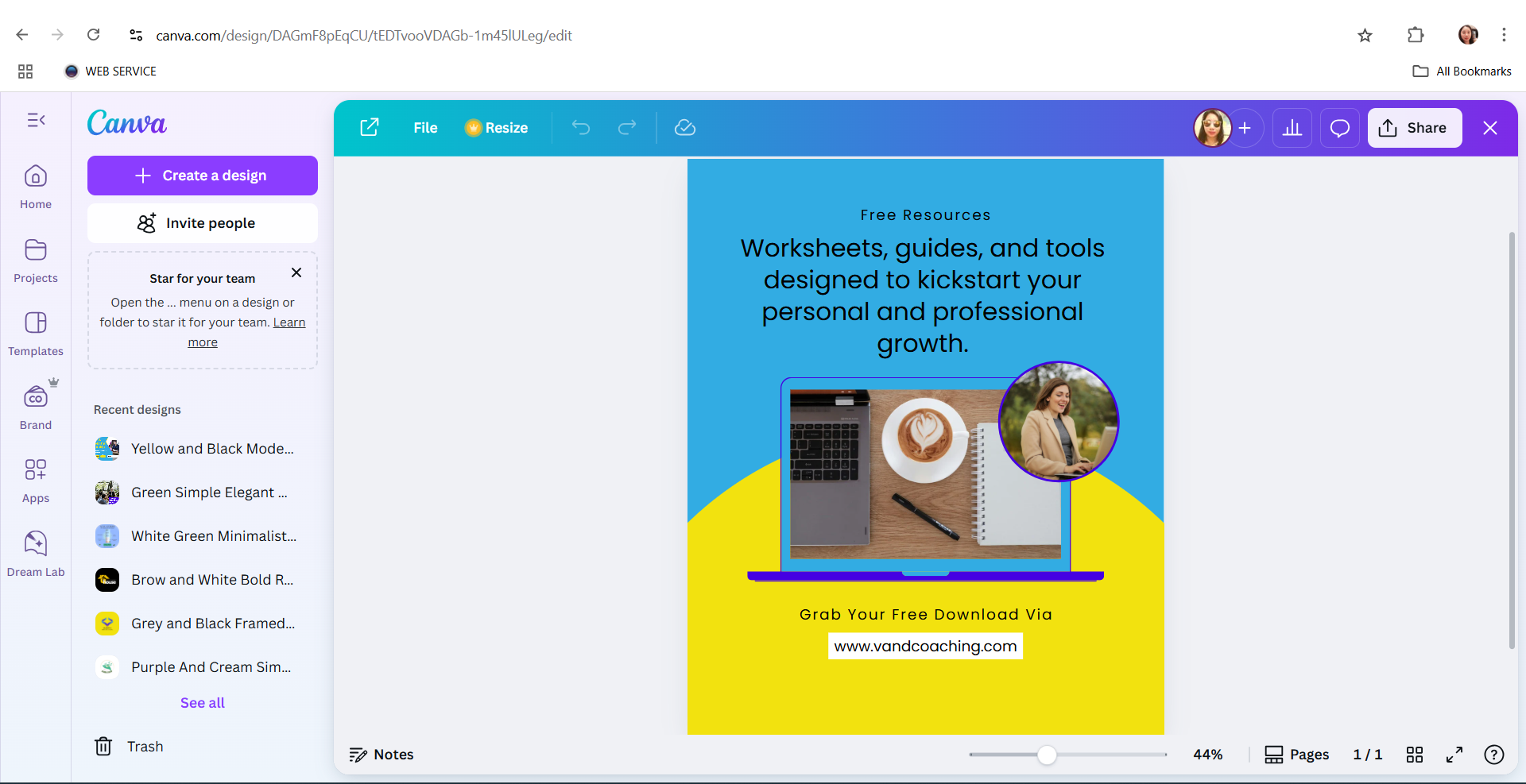
Task: Select the Worksheets, guides headline text
Action: pos(923,295)
